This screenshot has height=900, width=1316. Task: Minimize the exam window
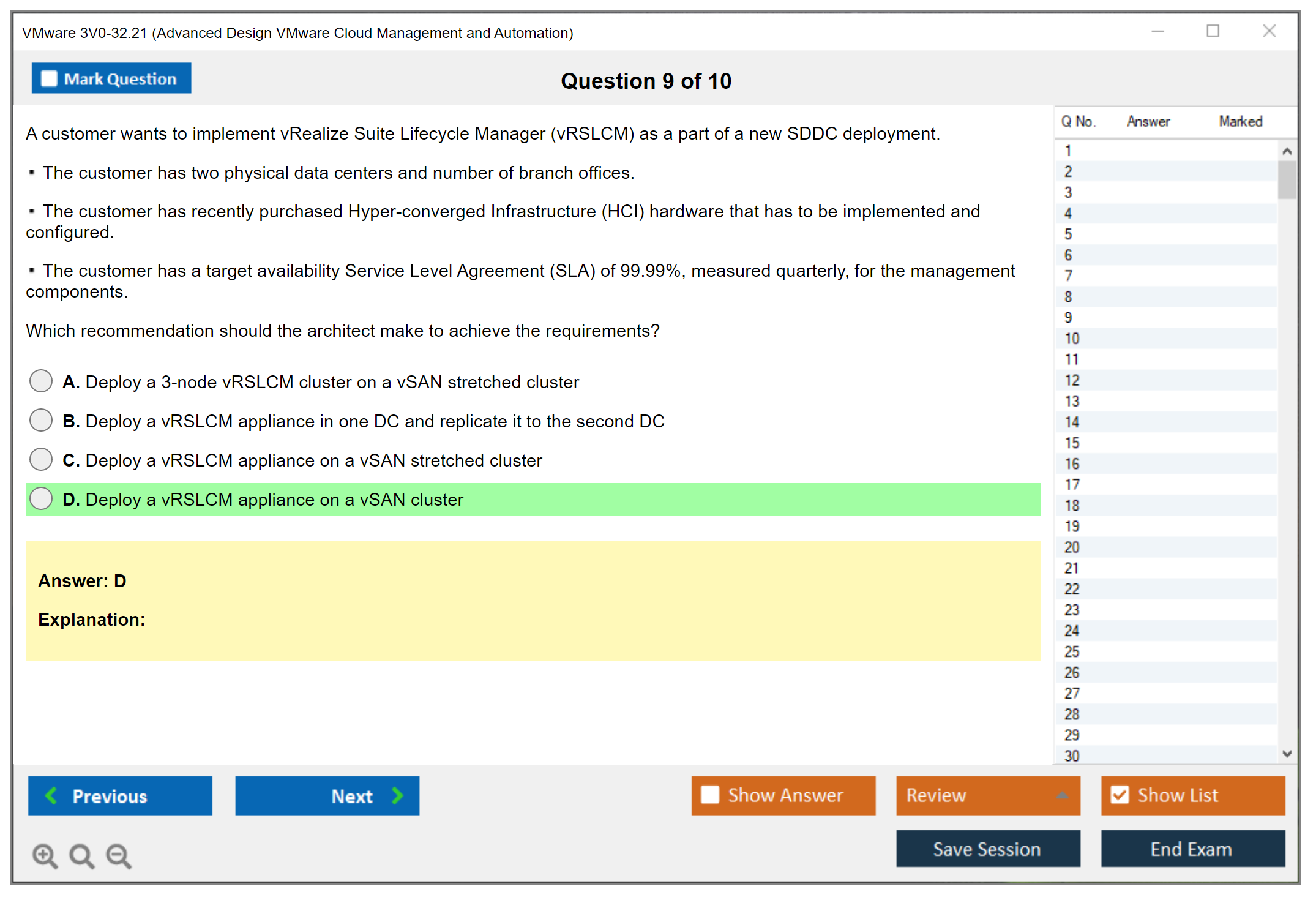(1157, 31)
